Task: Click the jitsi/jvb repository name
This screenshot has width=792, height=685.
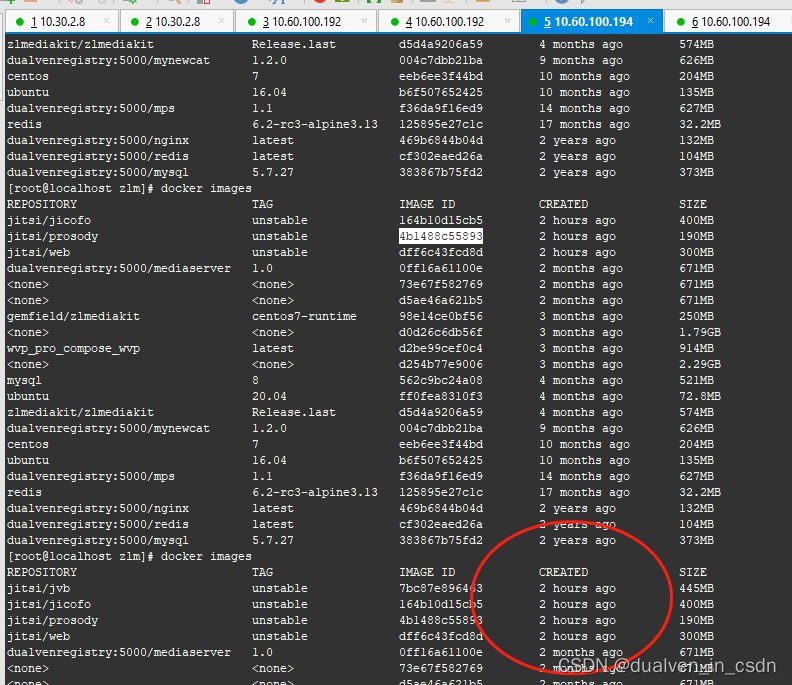Action: (38, 588)
